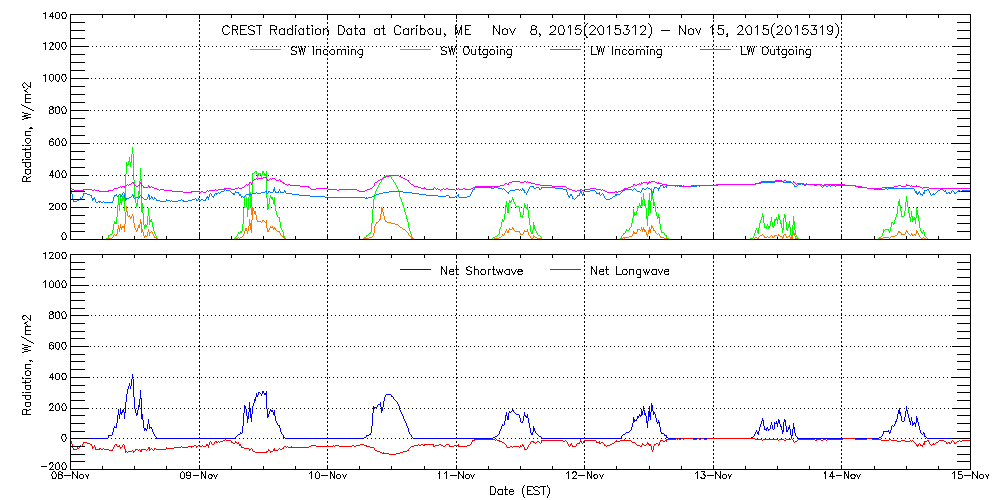Click the Net Shortwave legend label
The width and height of the screenshot is (1000, 500).
click(482, 271)
